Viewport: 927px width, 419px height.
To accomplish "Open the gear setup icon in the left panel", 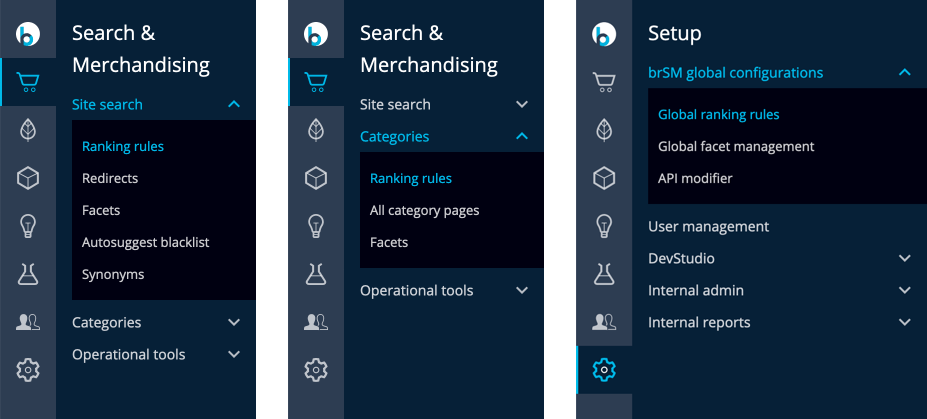I will pyautogui.click(x=28, y=370).
